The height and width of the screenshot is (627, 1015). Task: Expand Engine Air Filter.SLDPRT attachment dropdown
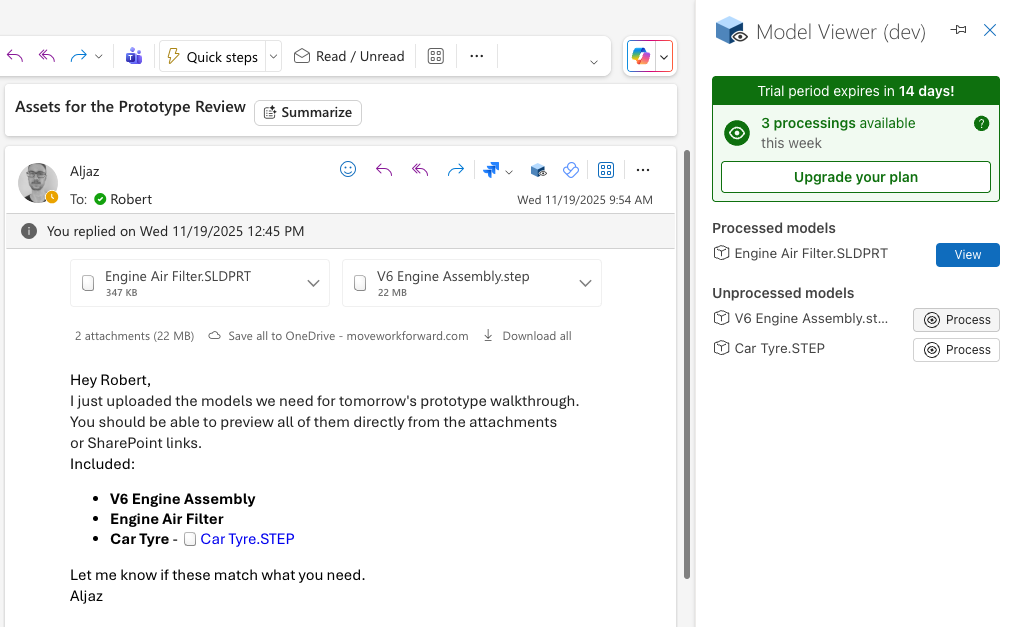(314, 283)
